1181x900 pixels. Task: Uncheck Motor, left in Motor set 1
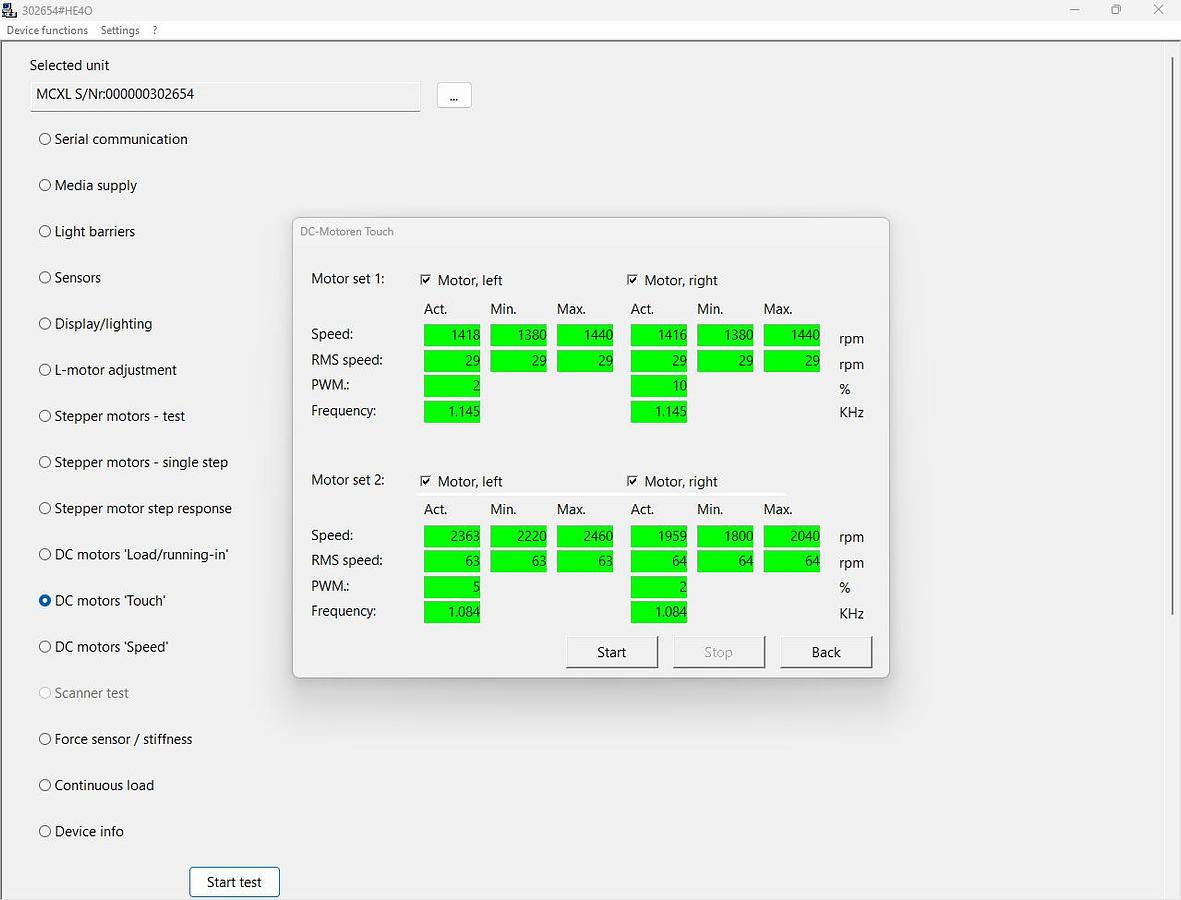pos(426,280)
